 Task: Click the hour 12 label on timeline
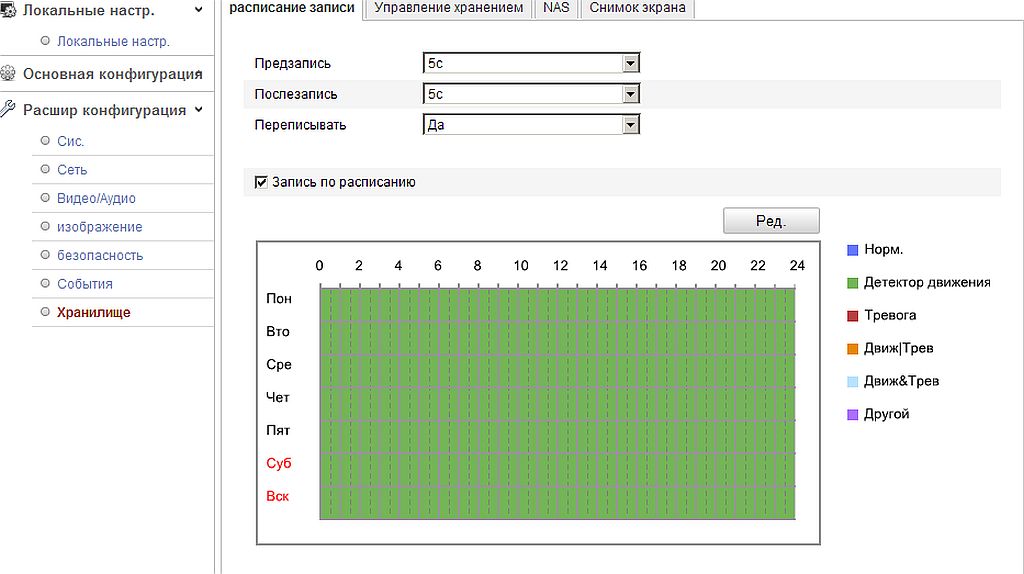point(560,266)
